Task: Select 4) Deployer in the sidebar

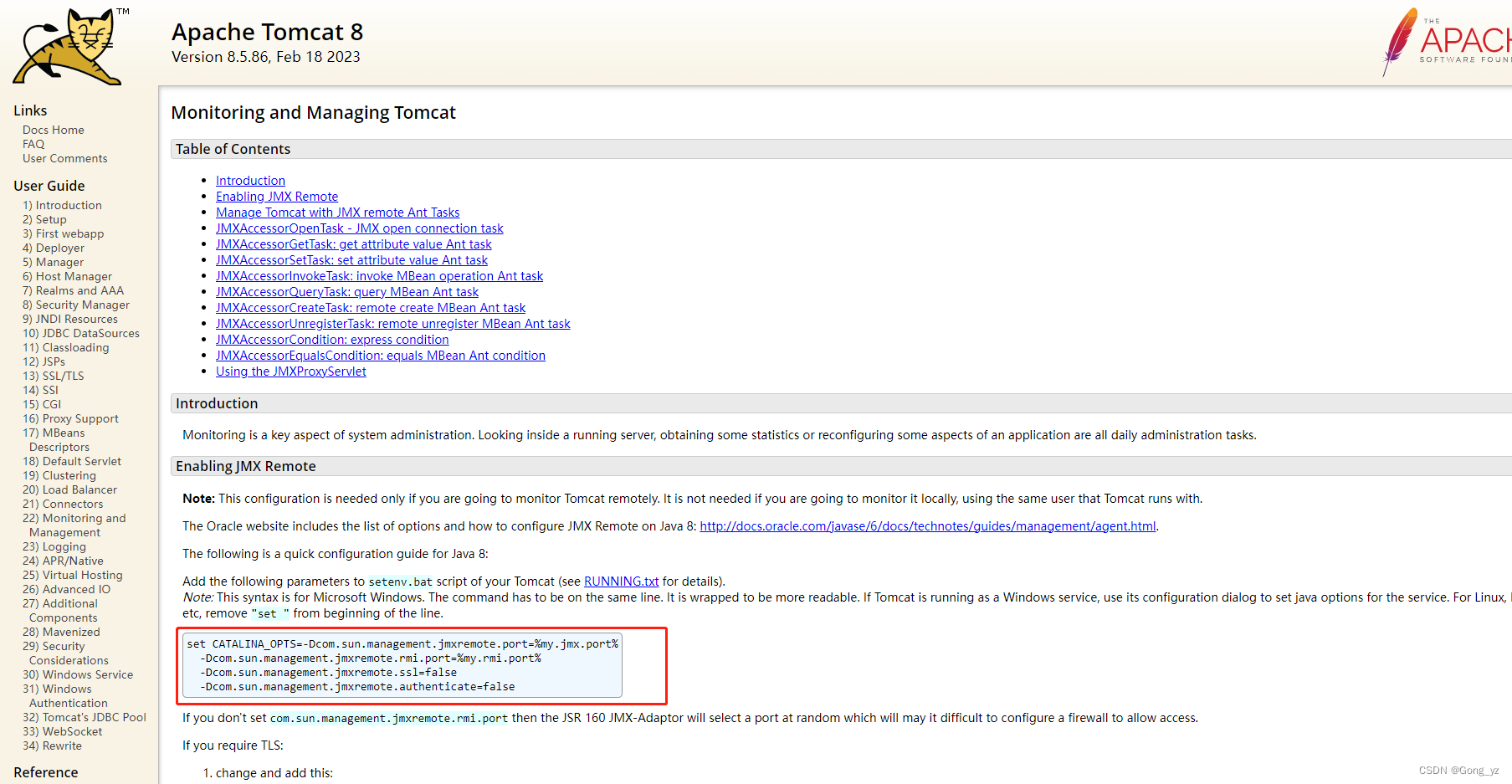Action: 54,248
